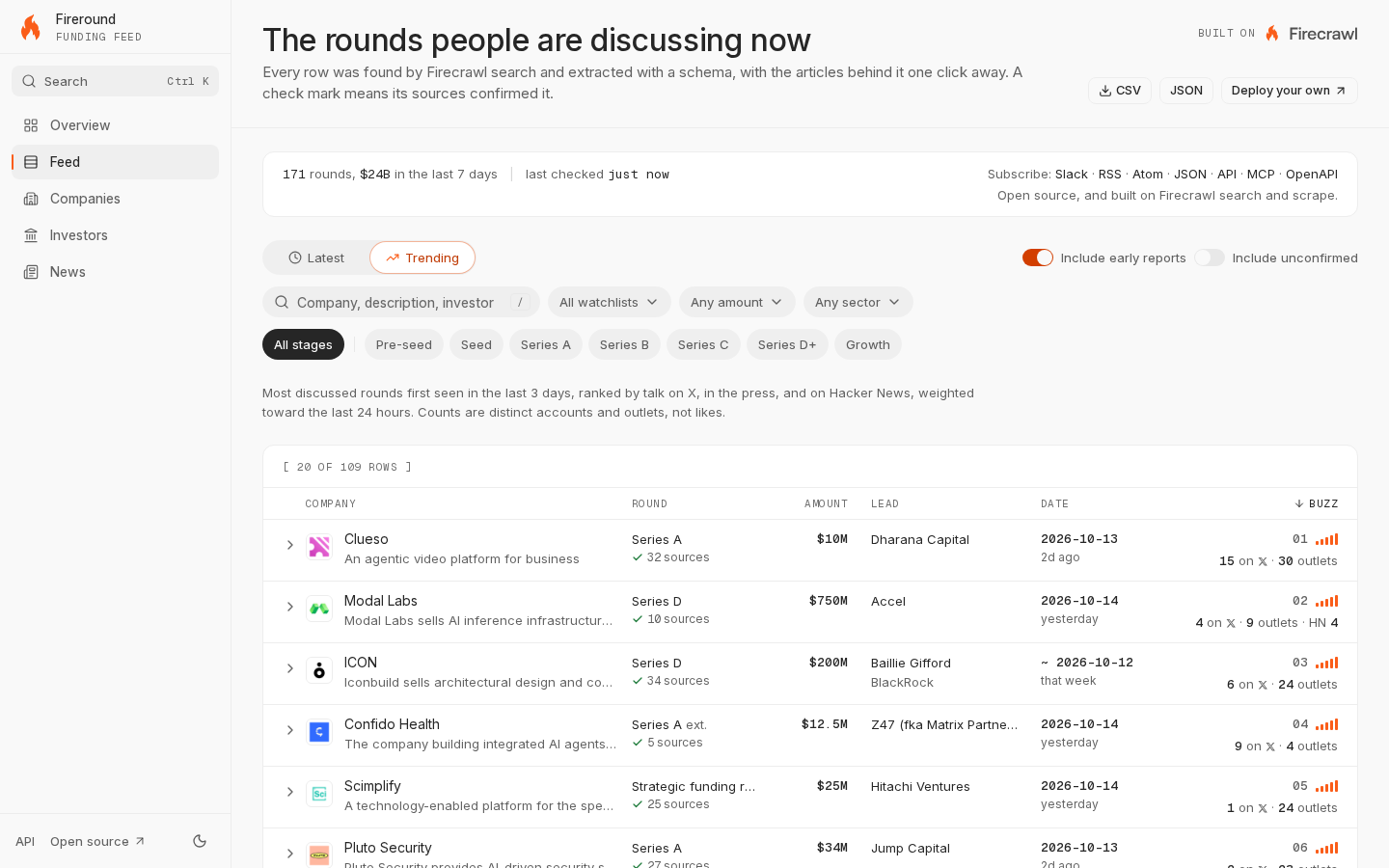The width and height of the screenshot is (1389, 868).
Task: Click the Confido Health logo
Action: 319,732
